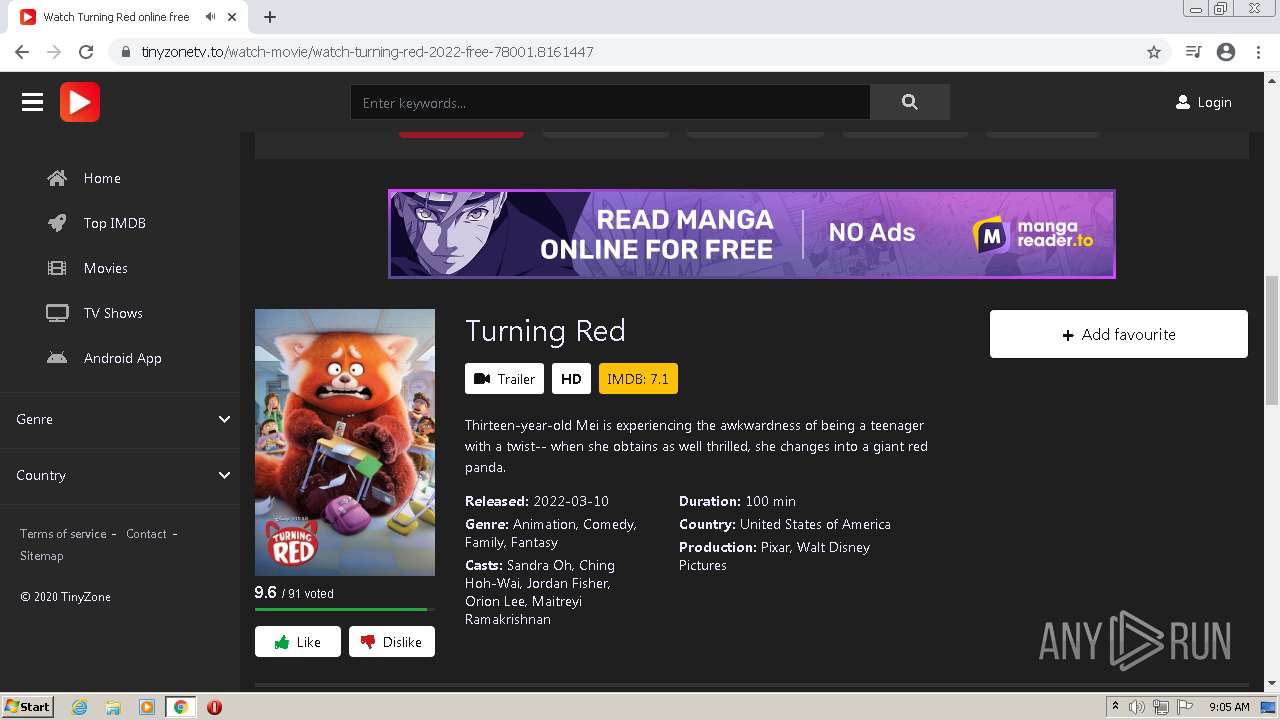Click the Chrome taskbar icon
Screen dimensions: 1280x720
coord(180,707)
